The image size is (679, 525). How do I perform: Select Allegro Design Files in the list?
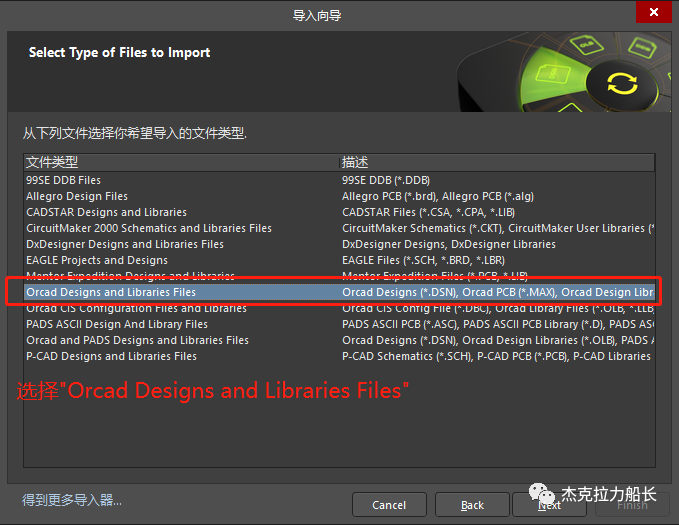(x=339, y=196)
